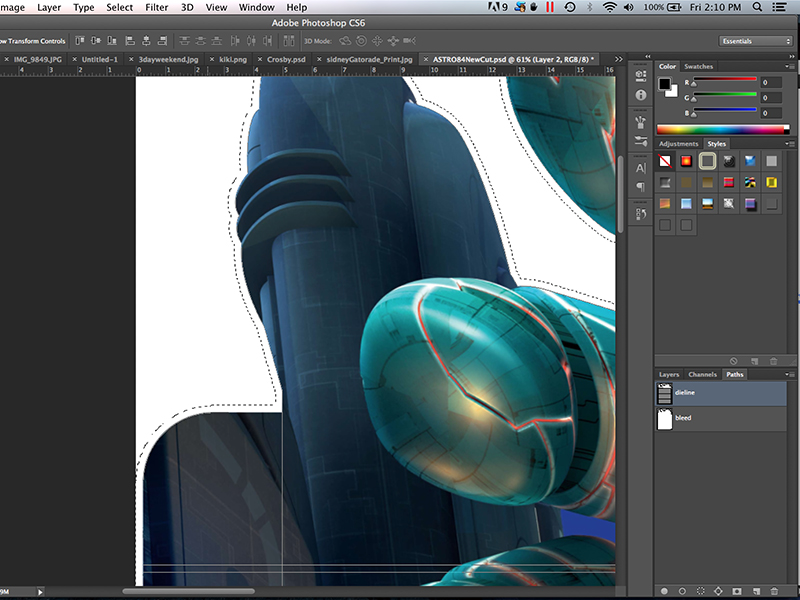Show hidden document tabs overflow arrows
The width and height of the screenshot is (800, 600).
pyautogui.click(x=619, y=59)
